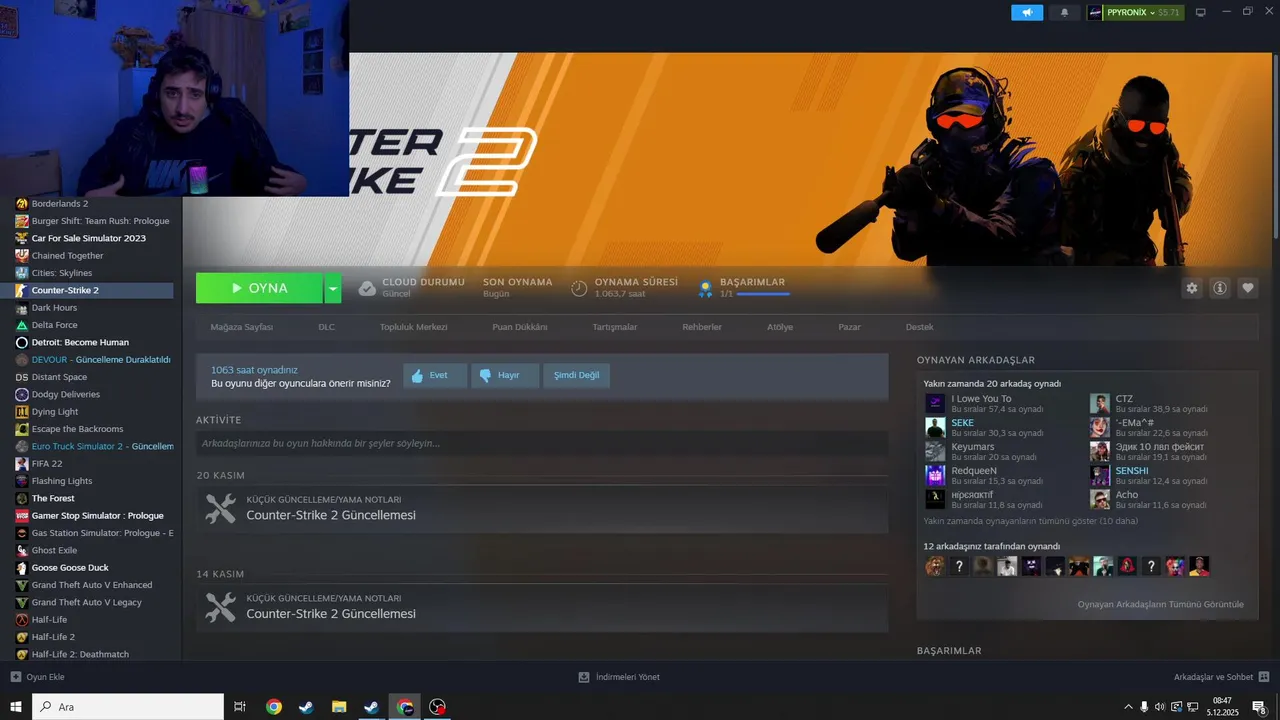1280x720 pixels.
Task: Launch the game with OYNA button
Action: point(259,288)
